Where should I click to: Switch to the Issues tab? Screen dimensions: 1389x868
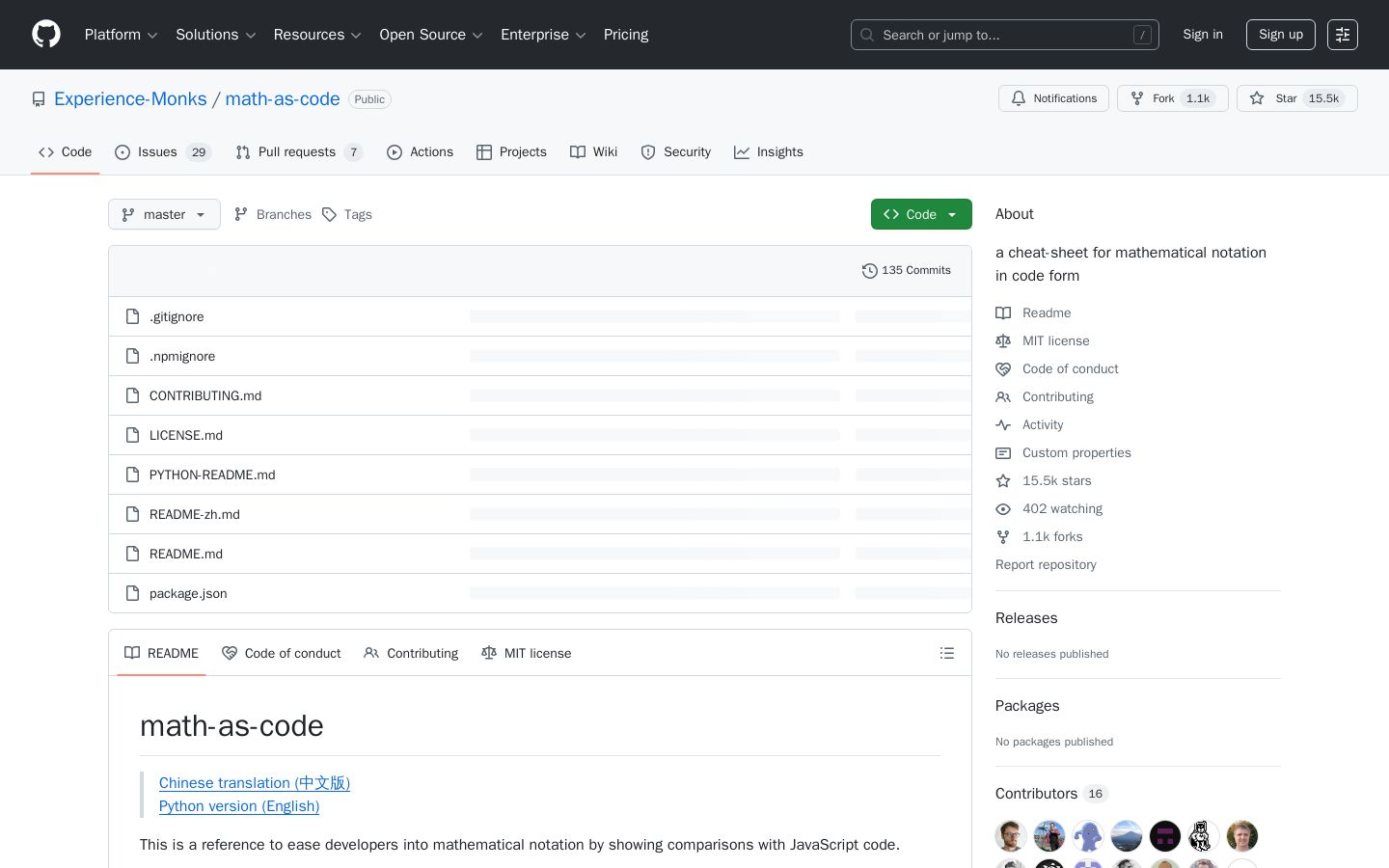(163, 152)
